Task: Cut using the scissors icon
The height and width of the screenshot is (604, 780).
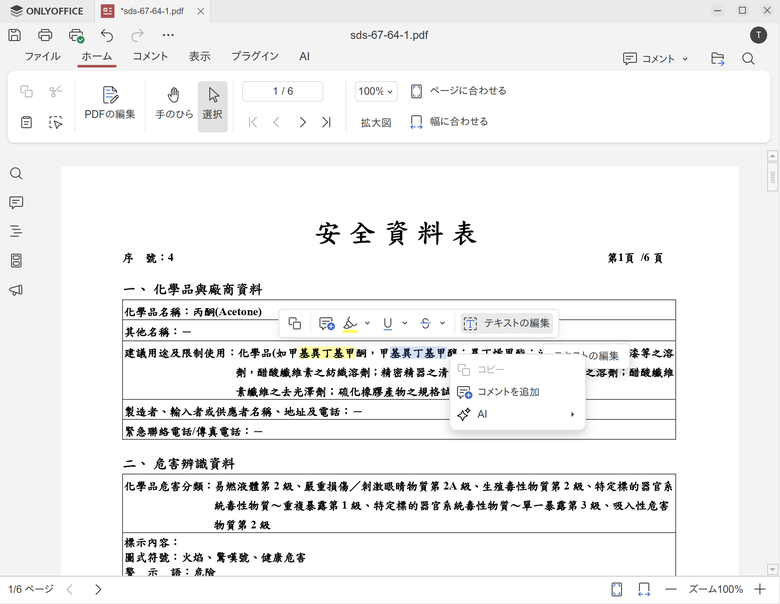Action: tap(56, 91)
